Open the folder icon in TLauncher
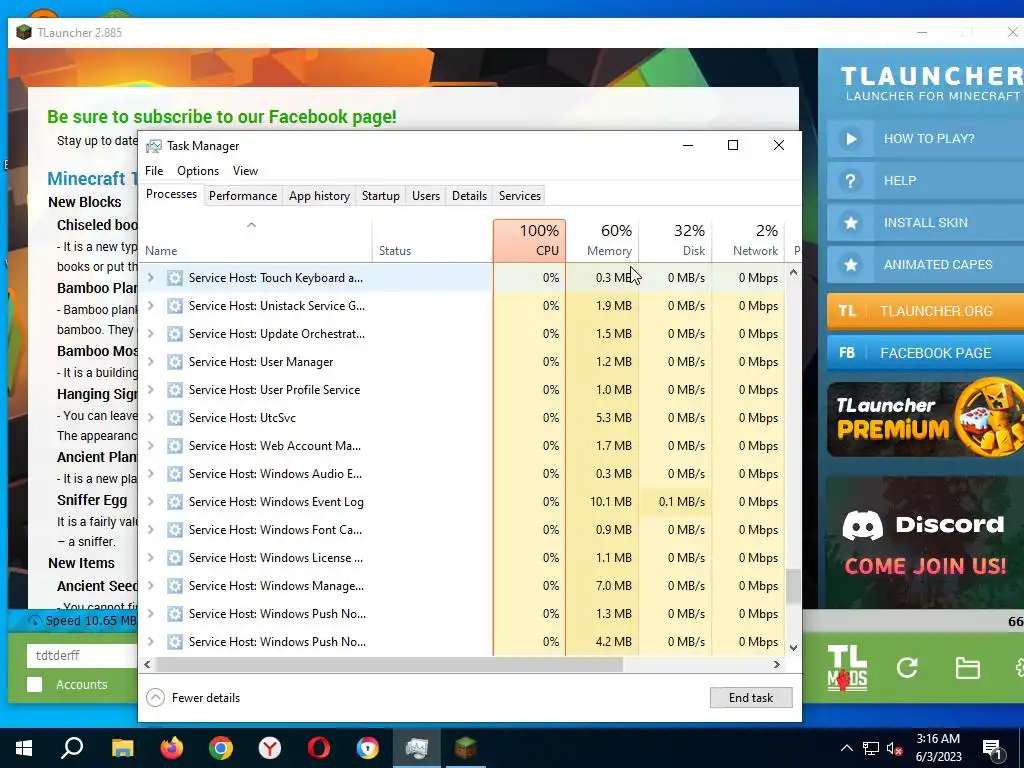 pos(967,667)
